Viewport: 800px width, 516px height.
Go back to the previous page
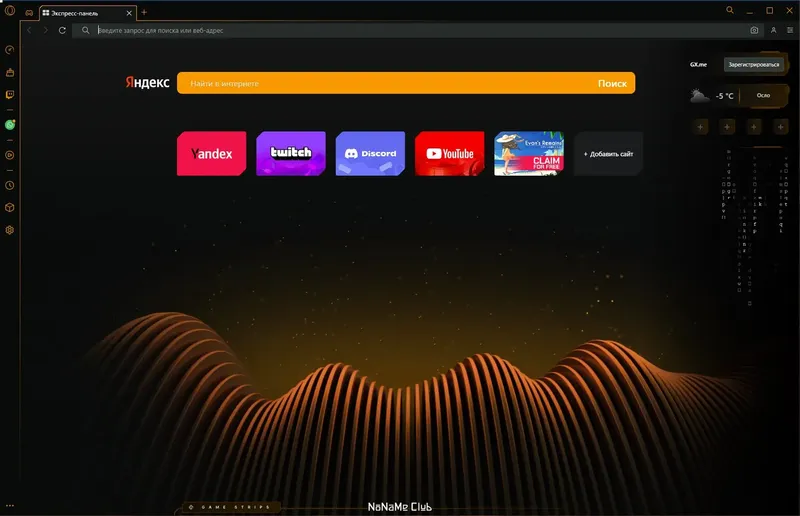(x=29, y=30)
